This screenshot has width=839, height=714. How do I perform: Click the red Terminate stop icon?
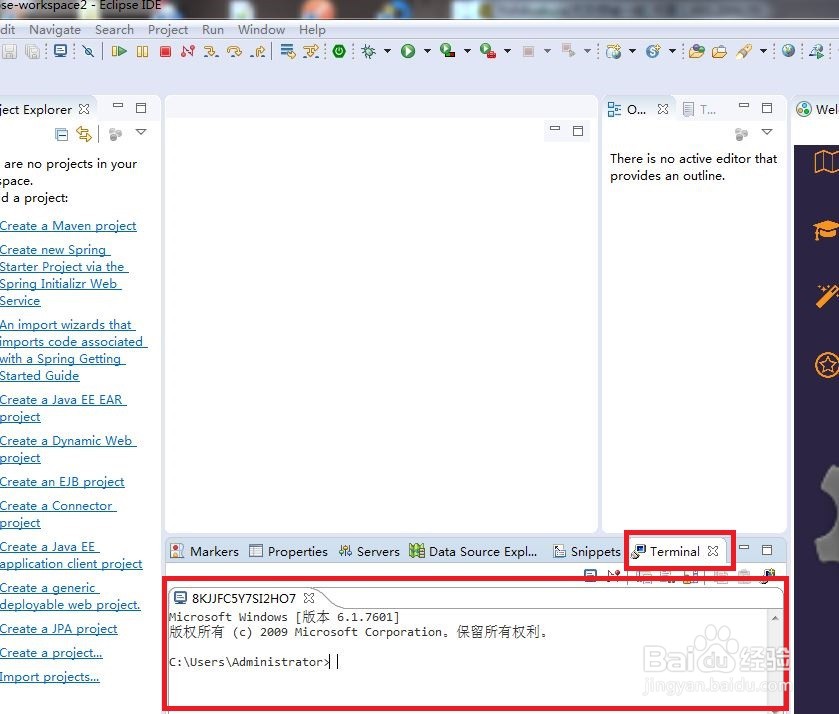[x=165, y=51]
